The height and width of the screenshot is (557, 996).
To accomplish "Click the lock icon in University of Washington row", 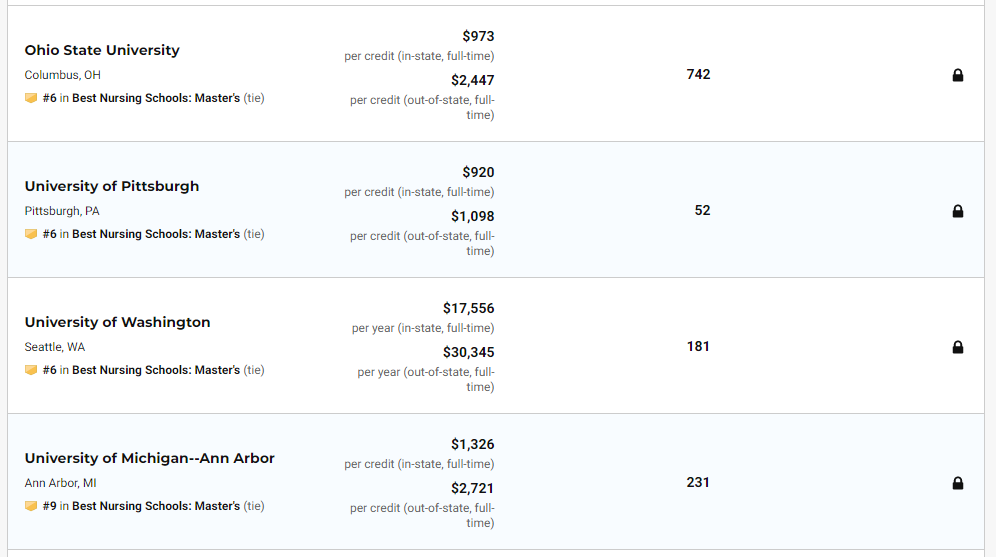I will click(x=958, y=347).
